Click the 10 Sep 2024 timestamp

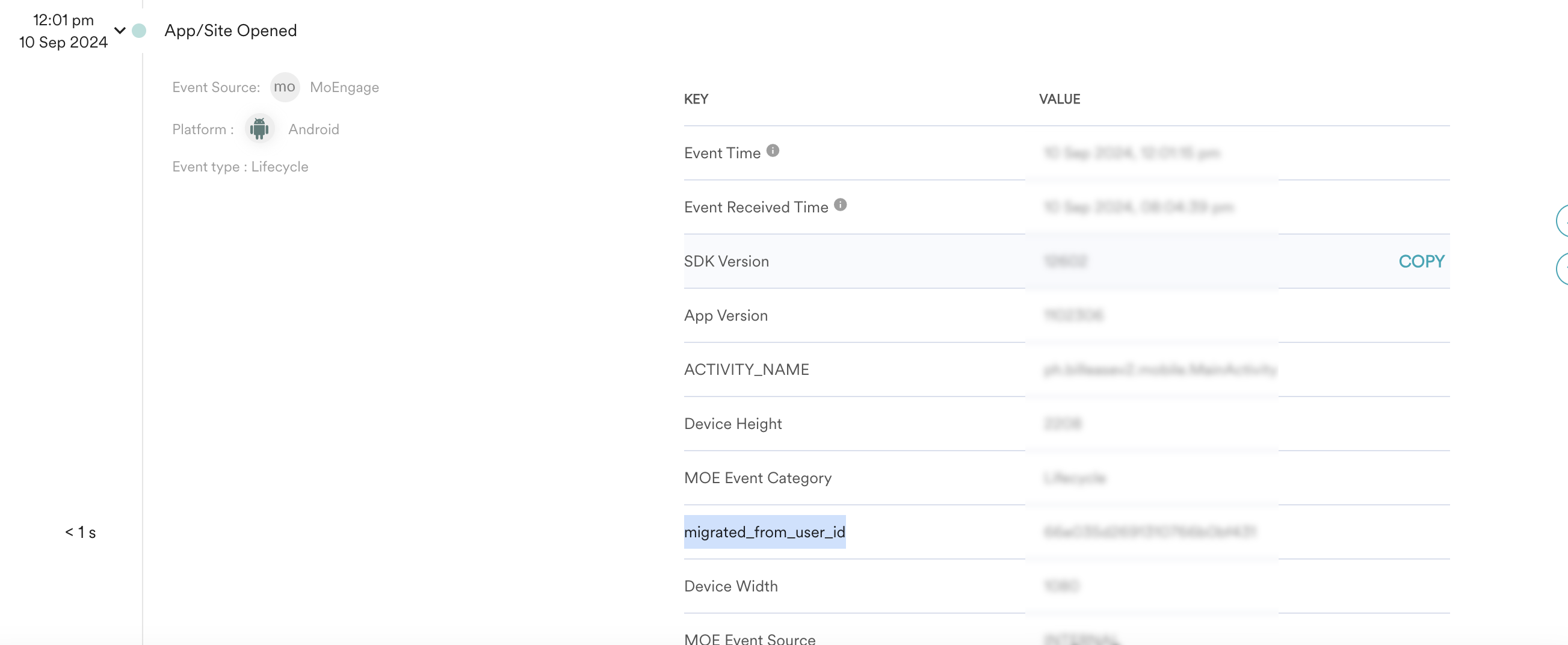click(63, 42)
